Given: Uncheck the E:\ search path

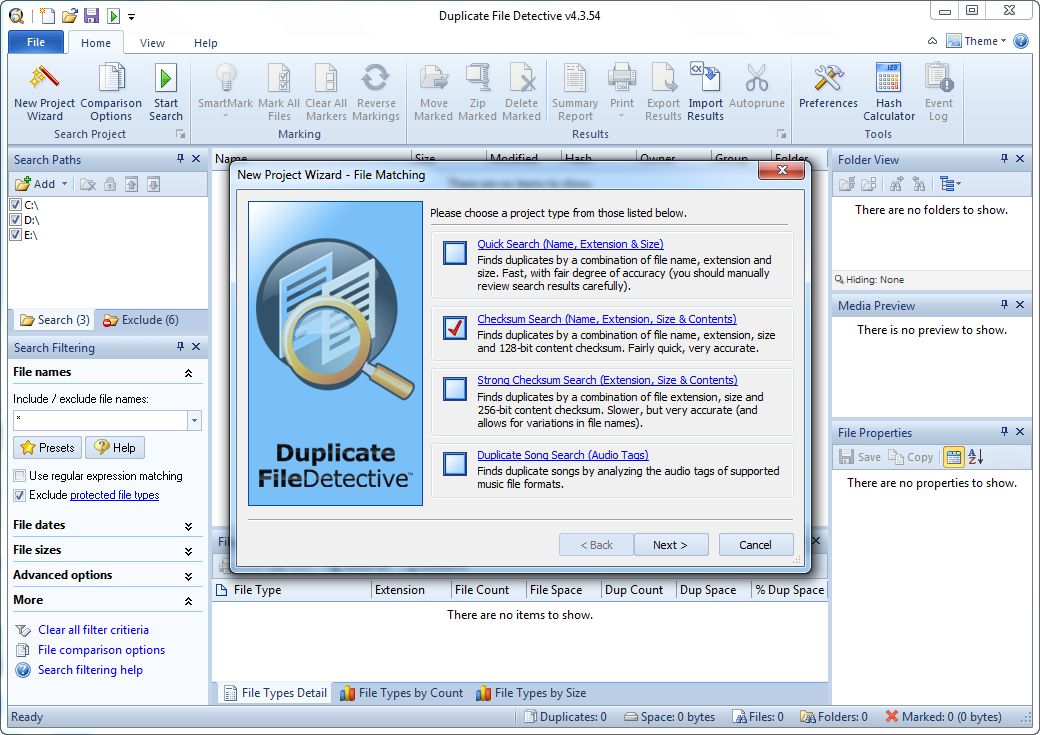Looking at the screenshot, I should point(16,235).
